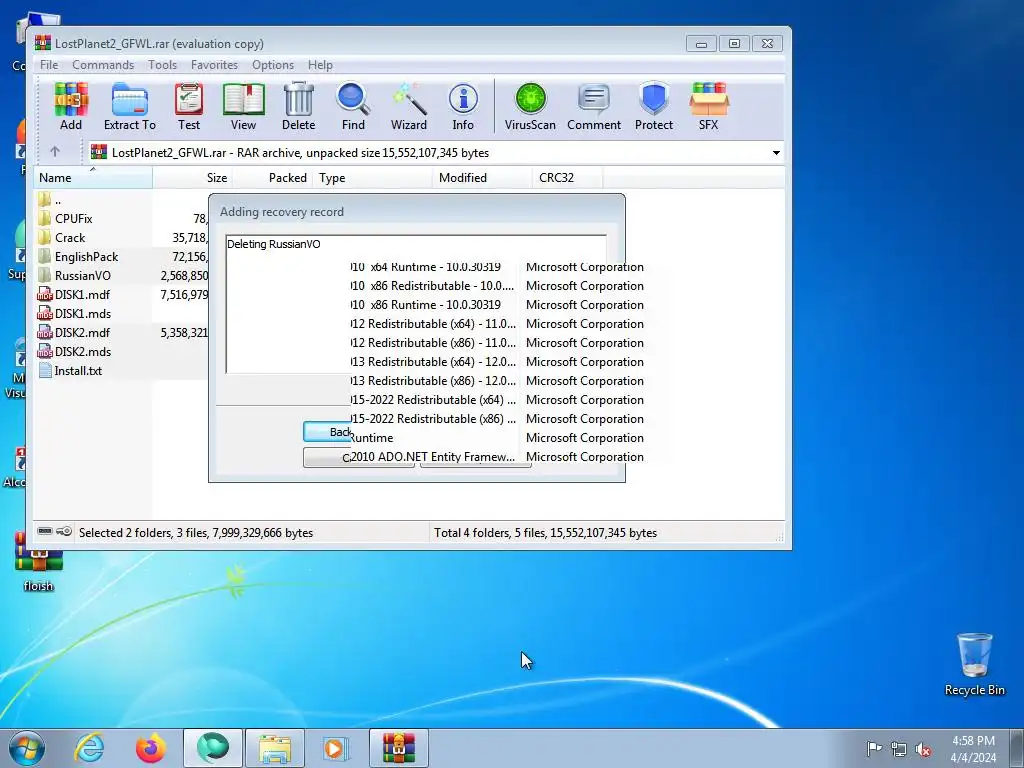Screen dimensions: 1024x768
Task: Open the File menu
Action: [49, 65]
